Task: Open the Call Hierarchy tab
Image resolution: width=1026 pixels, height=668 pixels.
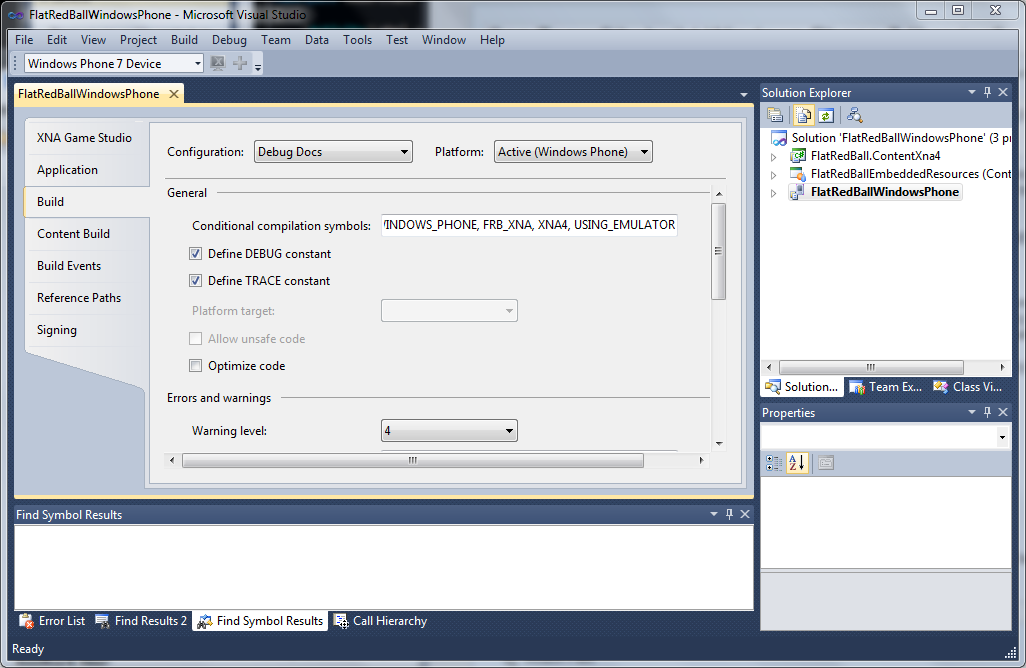Action: click(x=381, y=621)
